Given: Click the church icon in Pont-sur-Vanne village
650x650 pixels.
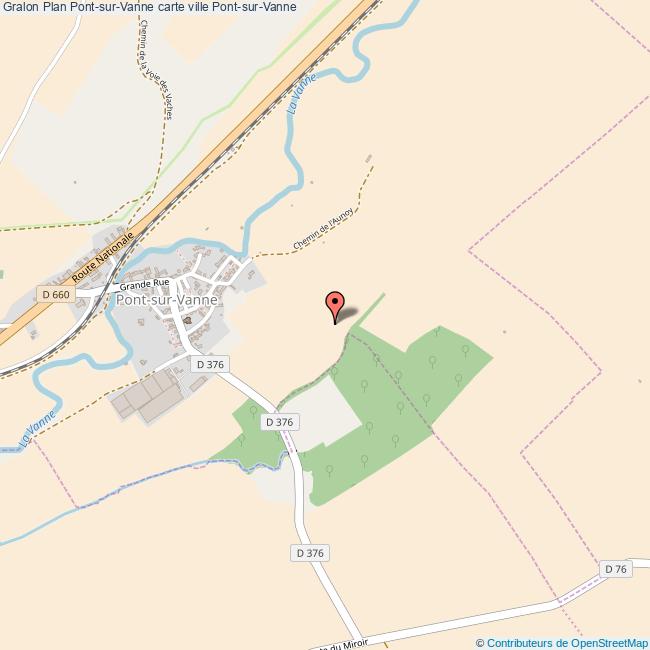Looking at the screenshot, I should [188, 320].
